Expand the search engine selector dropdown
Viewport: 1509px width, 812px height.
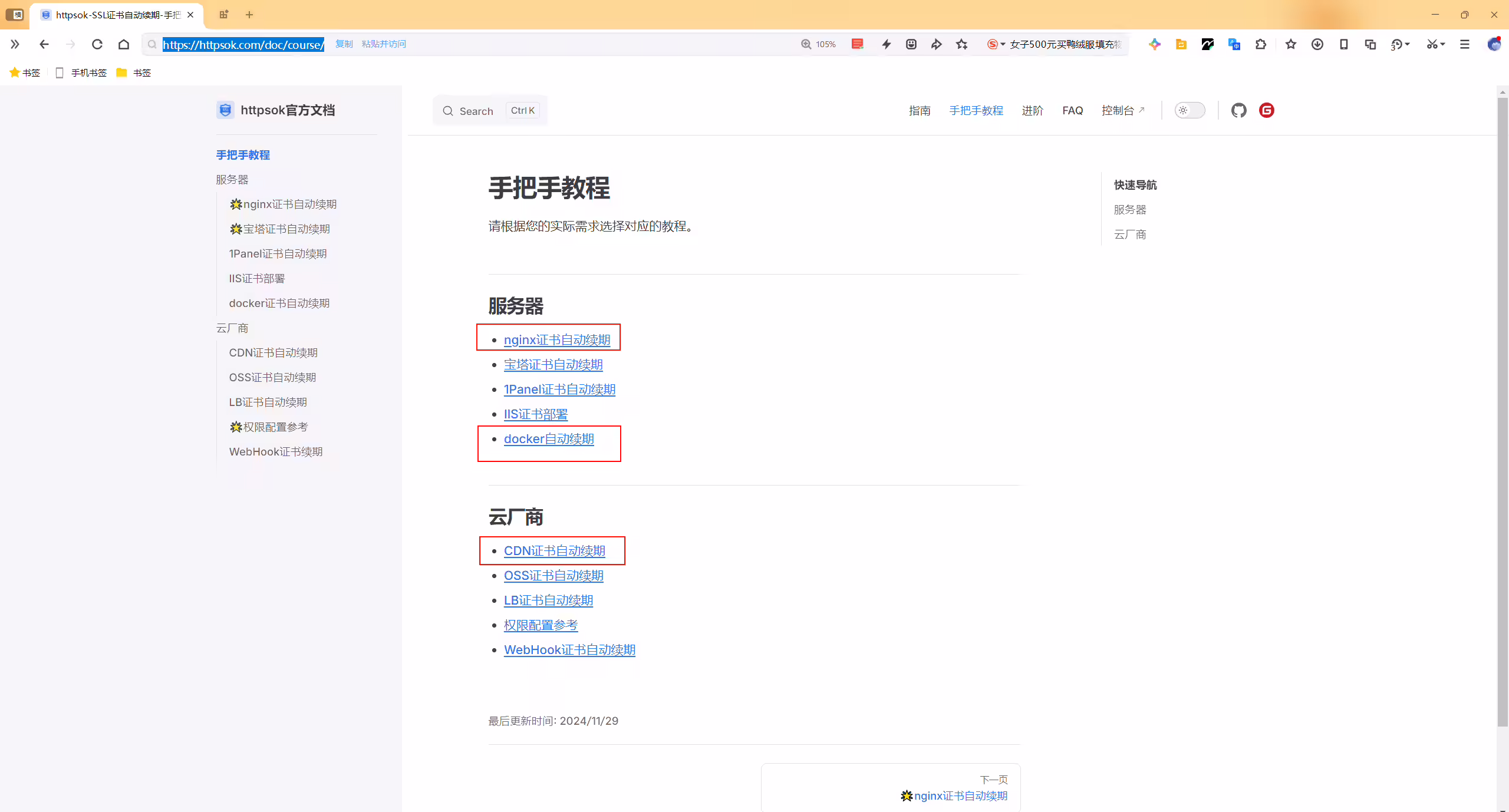pos(1003,44)
